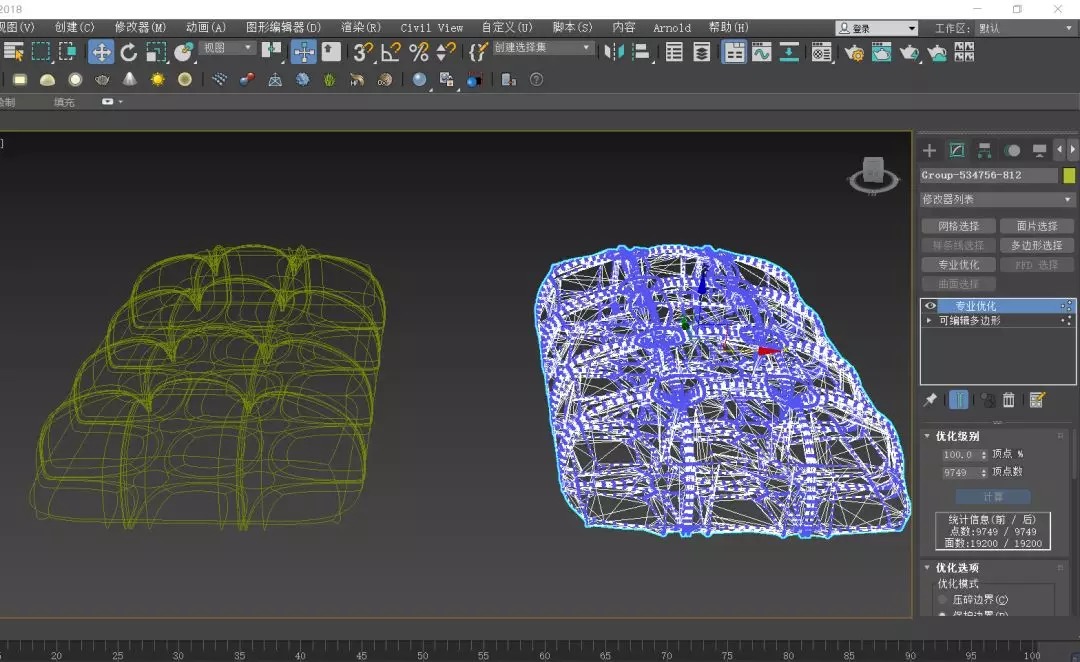Select the Move transform tool

pyautogui.click(x=101, y=52)
